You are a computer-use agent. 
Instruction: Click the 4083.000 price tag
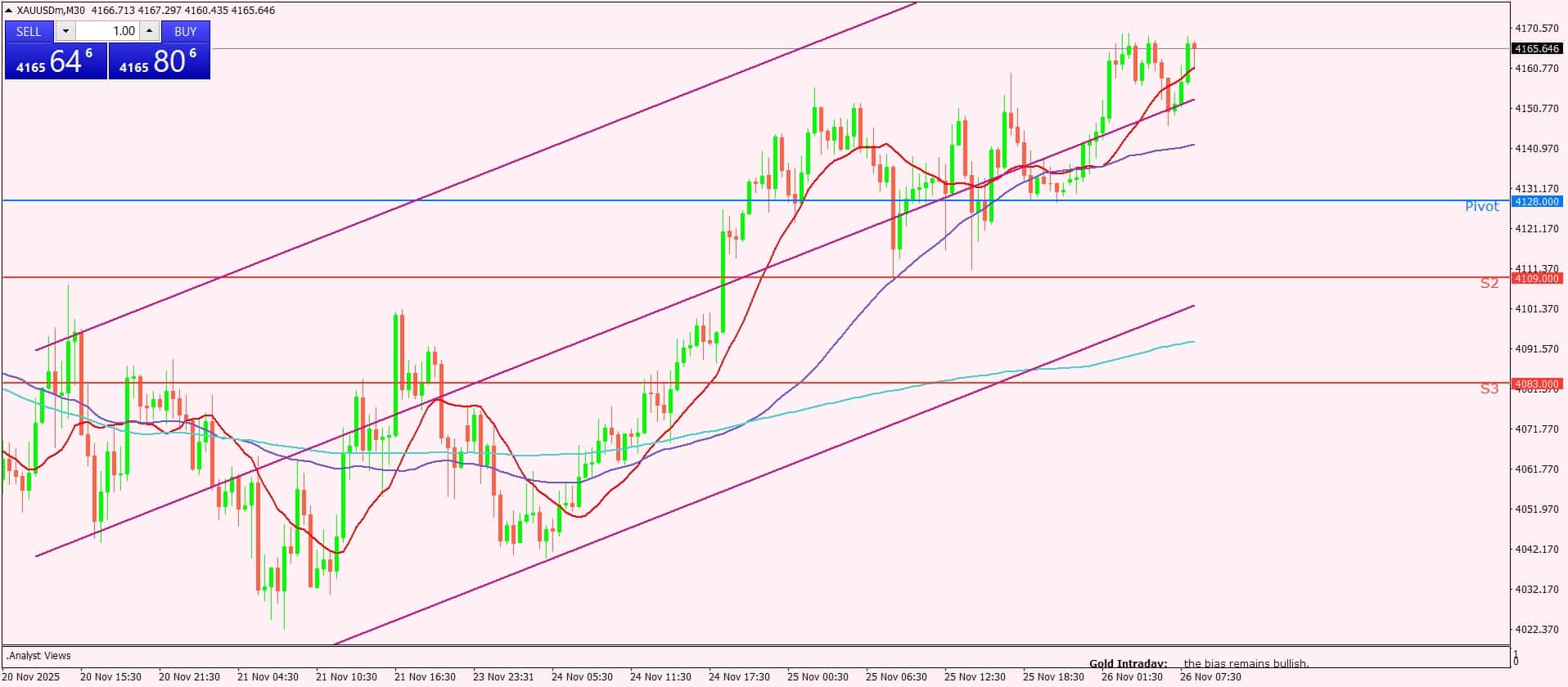tap(1537, 384)
